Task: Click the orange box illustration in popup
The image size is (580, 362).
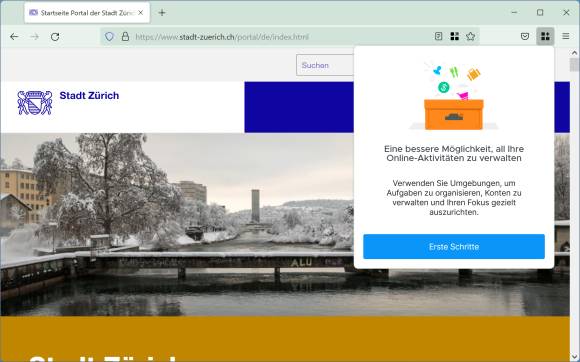Action: 454,114
